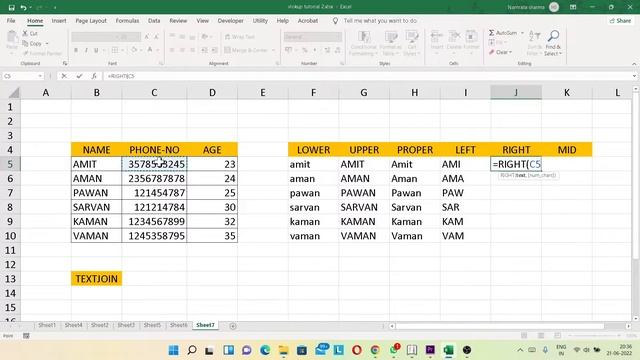Confirm the formula with the checkmark
Image resolution: width=640 pixels, height=360 pixels.
(x=79, y=76)
